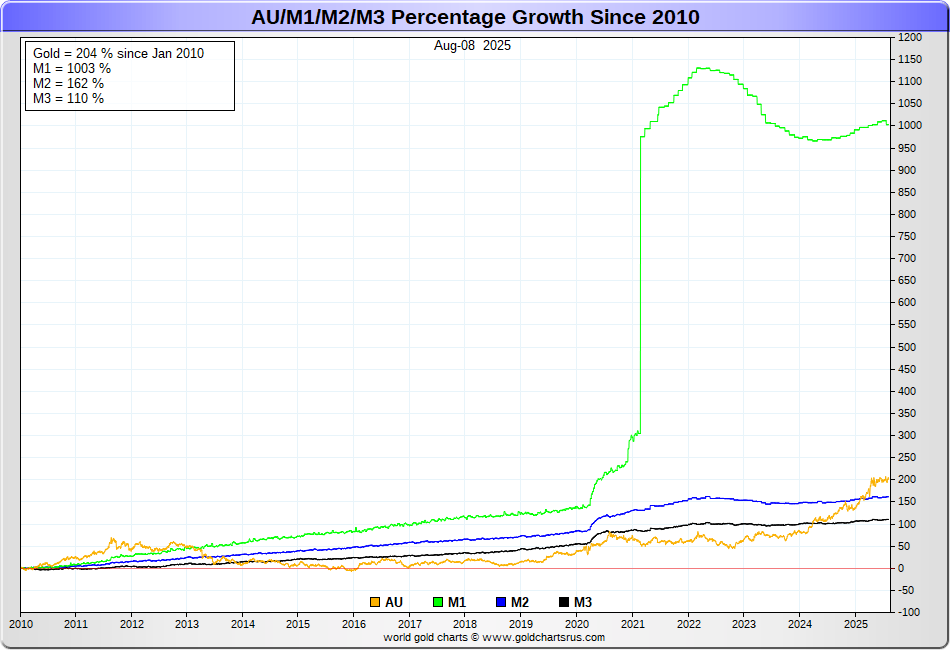The width and height of the screenshot is (950, 650).
Task: Click the 1200 value on the y-axis
Action: (x=909, y=38)
